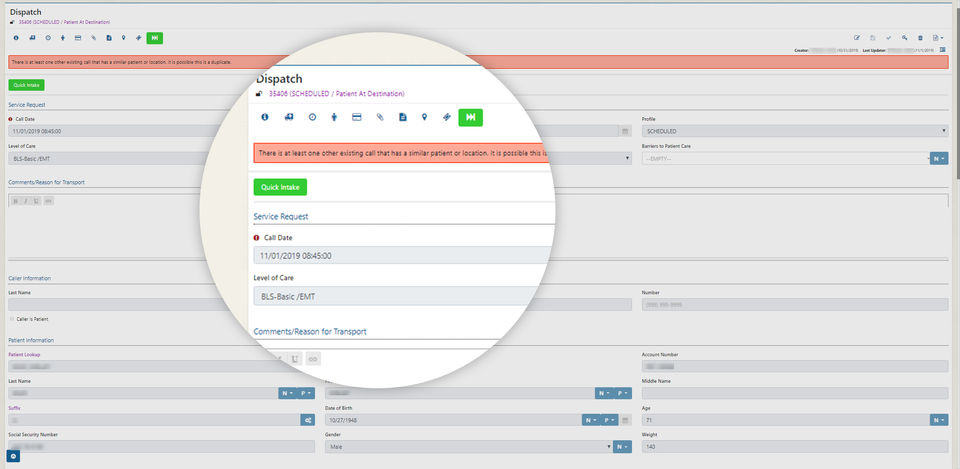This screenshot has height=469, width=960.
Task: Click the ambulance icon in the magnified circle
Action: tap(289, 117)
